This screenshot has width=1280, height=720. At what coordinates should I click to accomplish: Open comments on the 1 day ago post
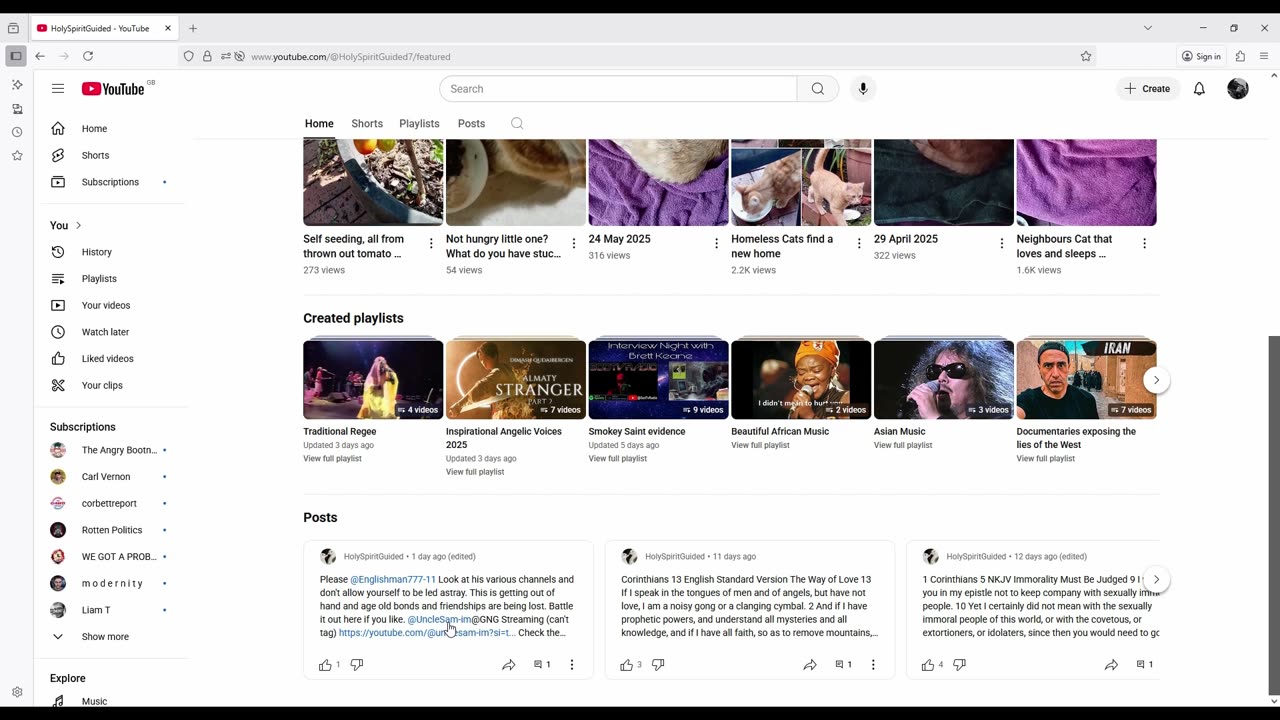coord(542,665)
